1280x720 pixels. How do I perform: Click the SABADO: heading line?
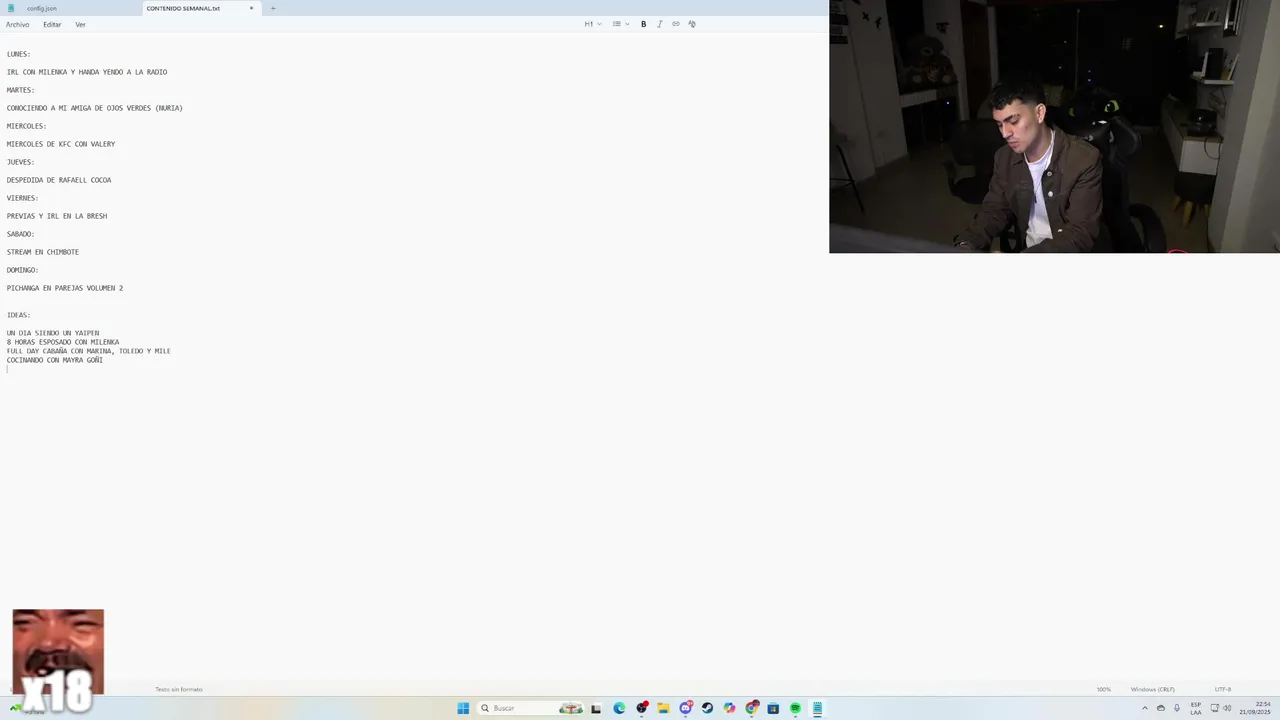click(x=21, y=234)
